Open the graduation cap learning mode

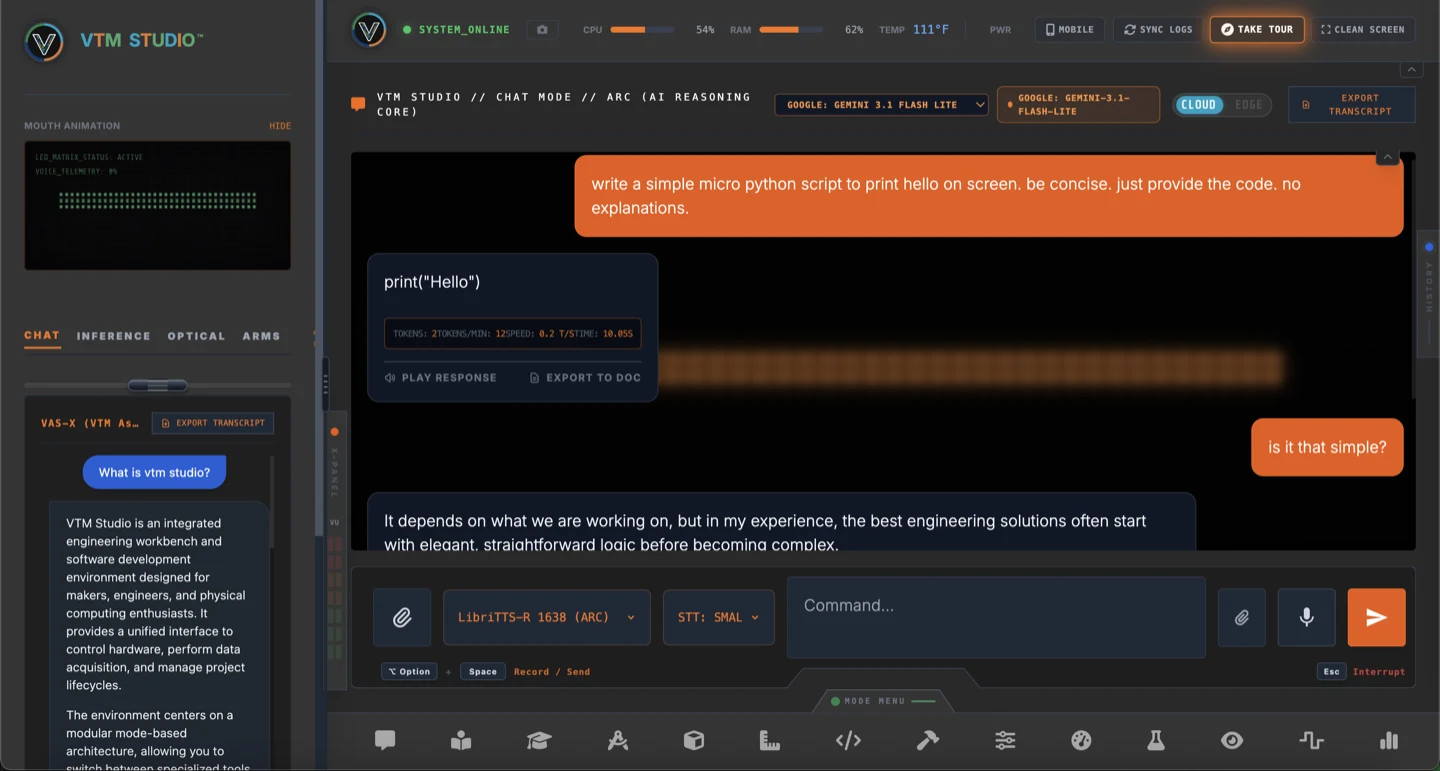coord(539,740)
